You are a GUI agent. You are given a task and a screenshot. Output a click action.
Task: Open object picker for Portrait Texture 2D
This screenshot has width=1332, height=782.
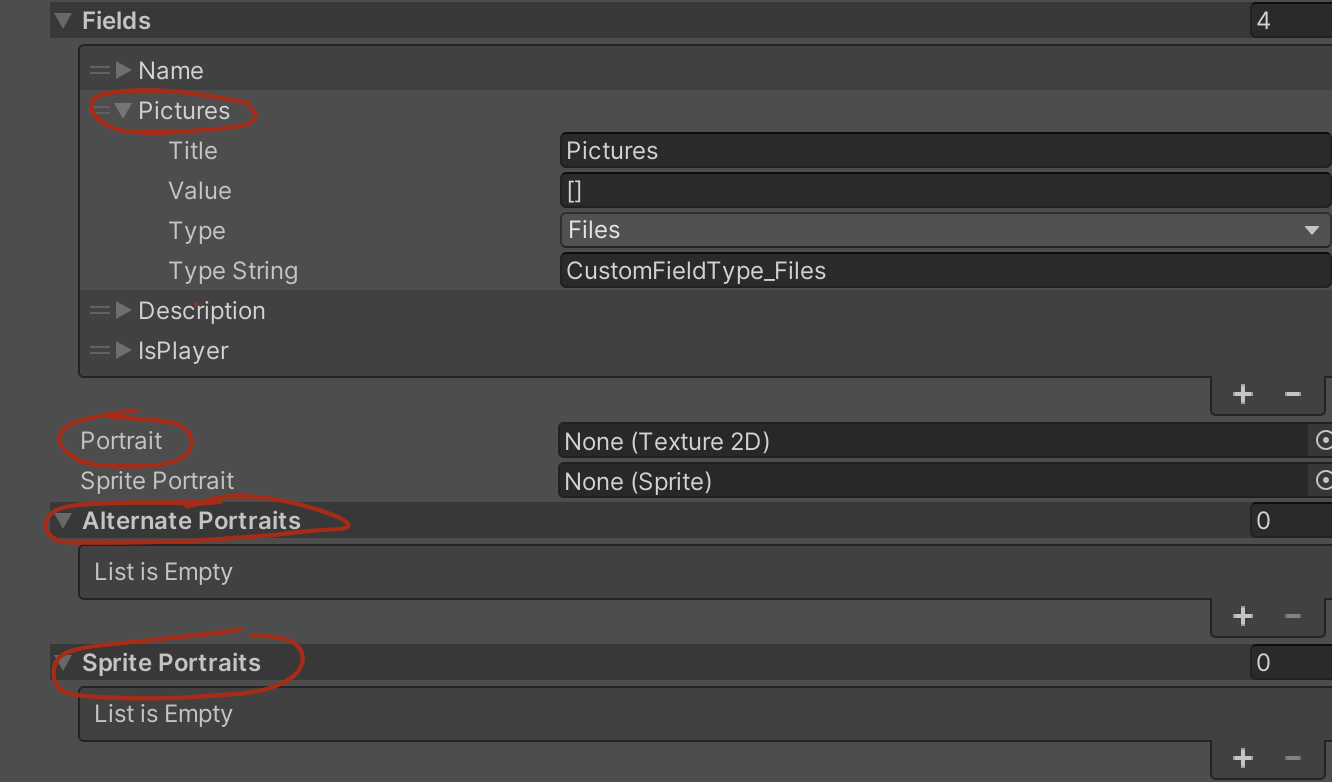click(1323, 440)
